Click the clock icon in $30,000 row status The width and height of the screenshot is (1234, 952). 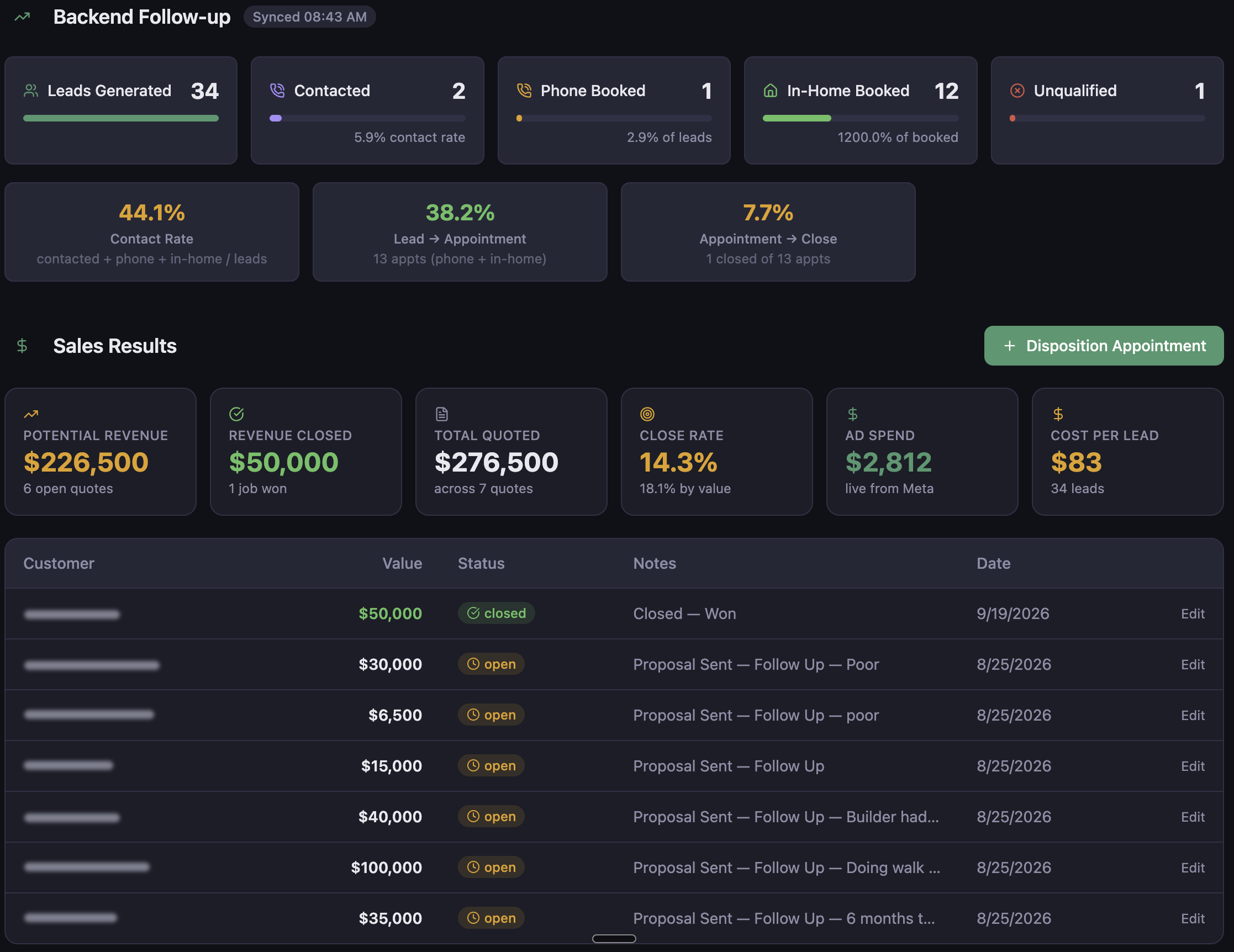coord(473,664)
